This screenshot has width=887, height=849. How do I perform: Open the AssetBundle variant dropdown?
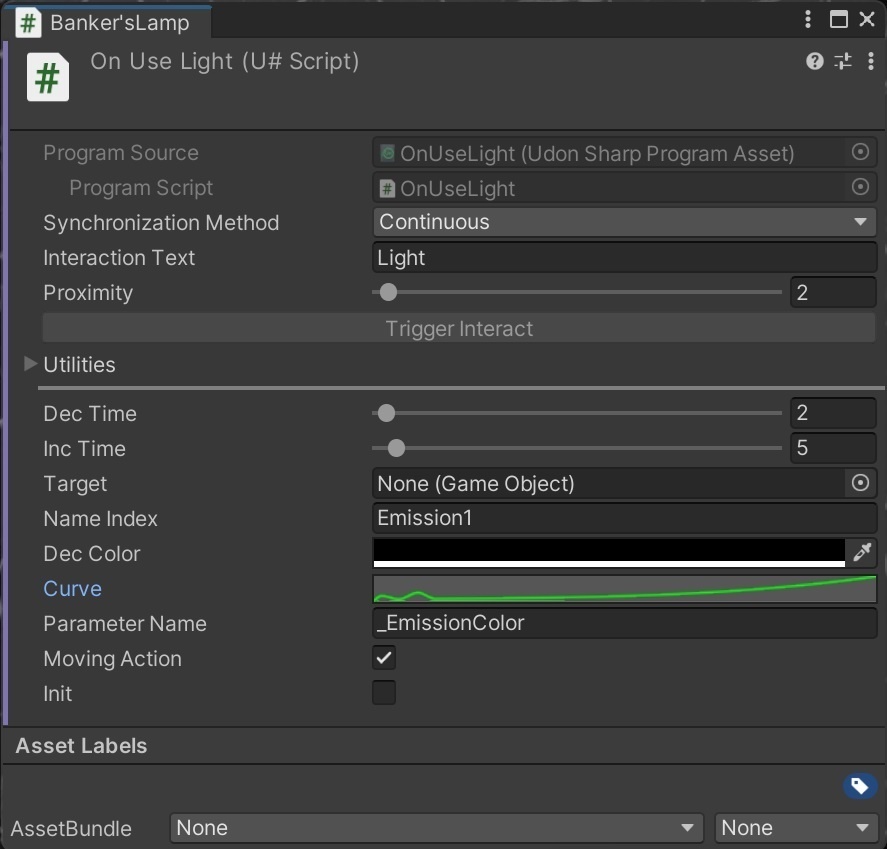pyautogui.click(x=795, y=828)
